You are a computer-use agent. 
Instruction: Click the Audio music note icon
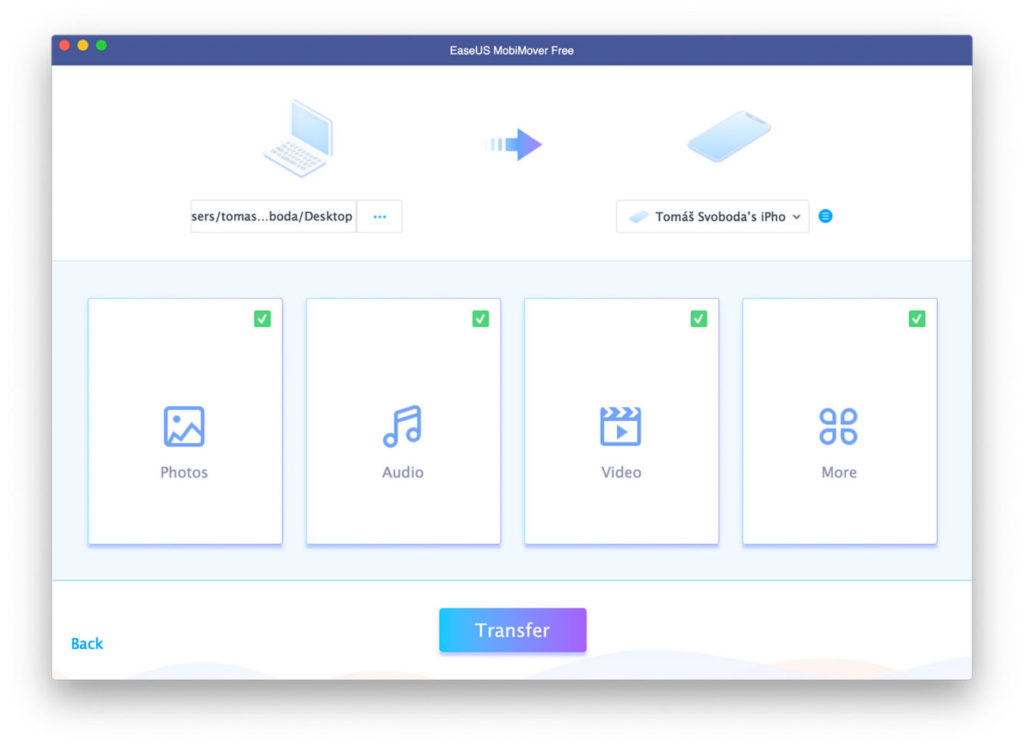click(x=402, y=426)
